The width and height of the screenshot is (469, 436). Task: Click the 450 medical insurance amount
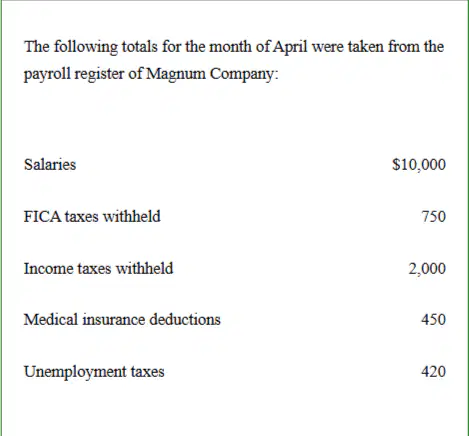pos(433,319)
